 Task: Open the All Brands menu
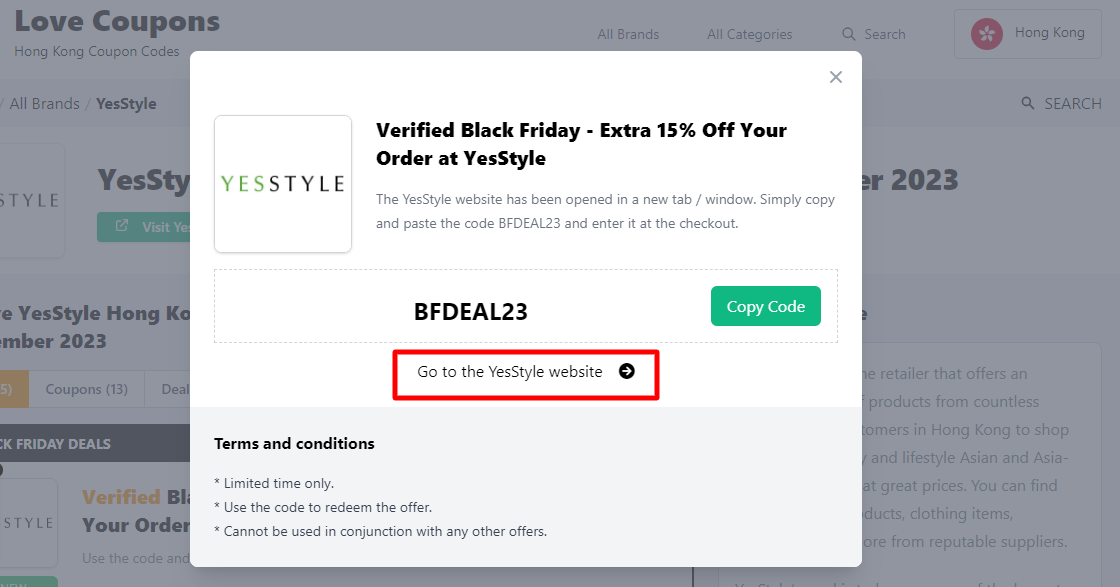[628, 34]
